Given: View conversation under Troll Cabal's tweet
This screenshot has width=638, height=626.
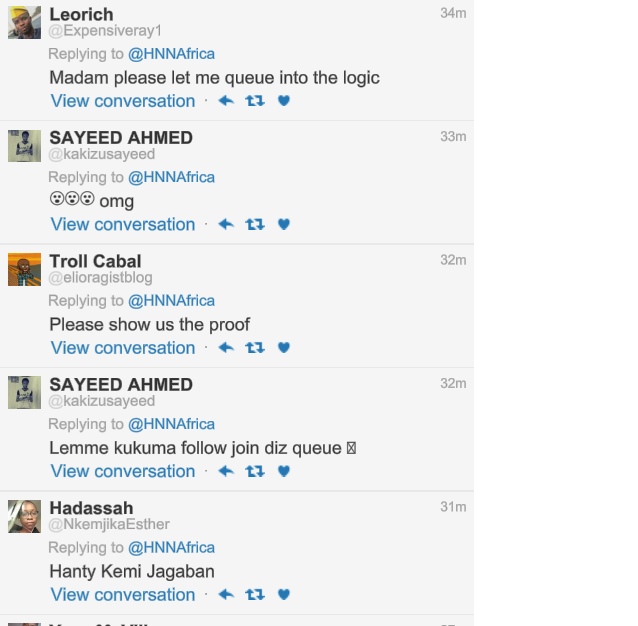Looking at the screenshot, I should [x=123, y=348].
